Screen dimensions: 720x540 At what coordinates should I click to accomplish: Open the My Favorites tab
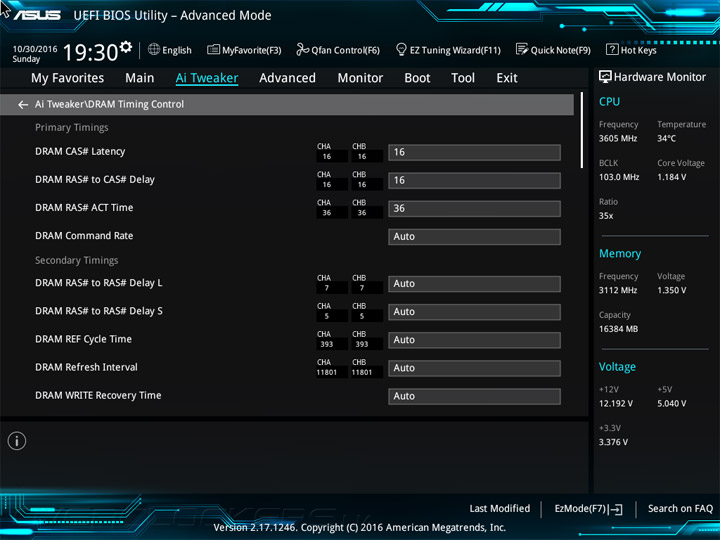point(68,78)
